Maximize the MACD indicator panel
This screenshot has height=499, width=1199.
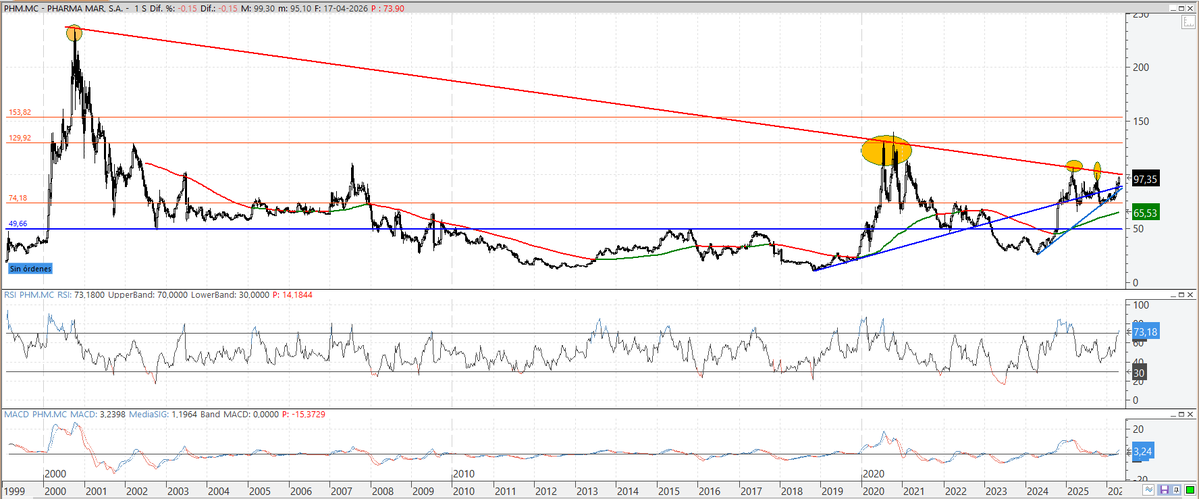pyautogui.click(x=1182, y=413)
